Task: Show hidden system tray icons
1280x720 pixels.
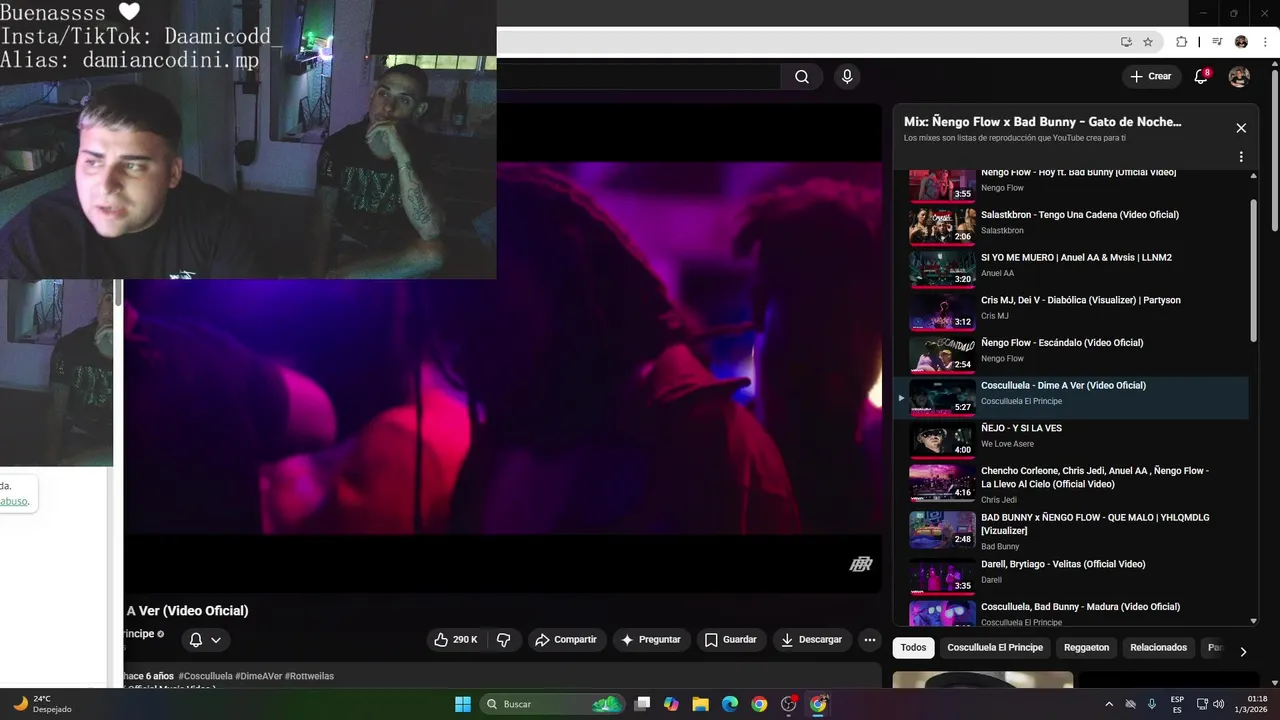Action: (1111, 704)
